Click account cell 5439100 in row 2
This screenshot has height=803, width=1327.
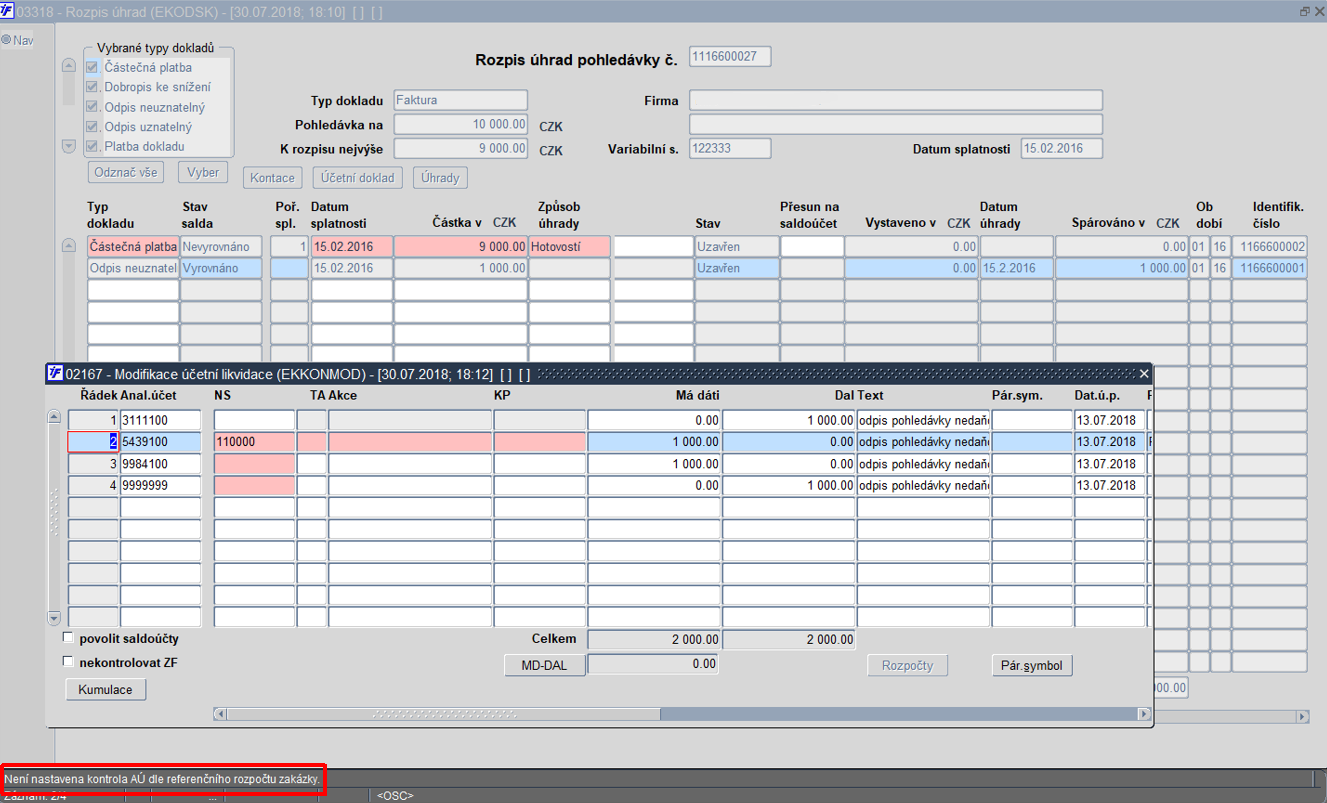(161, 441)
